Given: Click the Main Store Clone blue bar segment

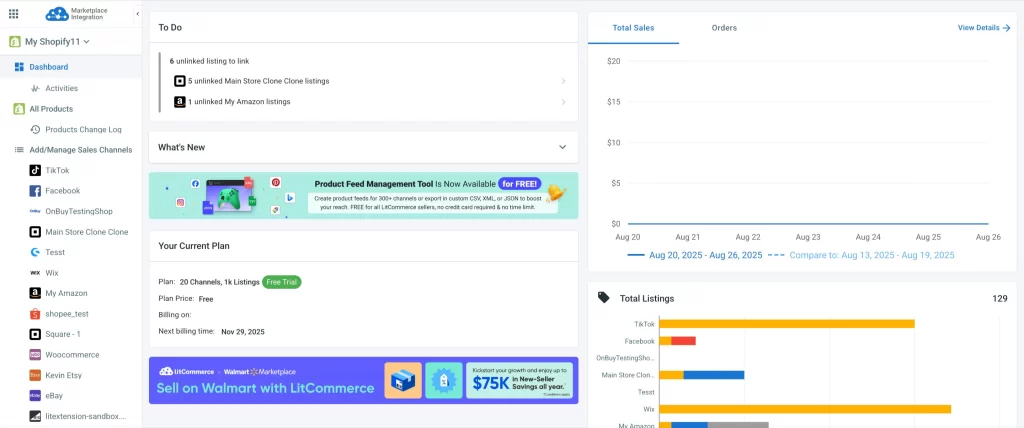Looking at the screenshot, I should [x=714, y=375].
